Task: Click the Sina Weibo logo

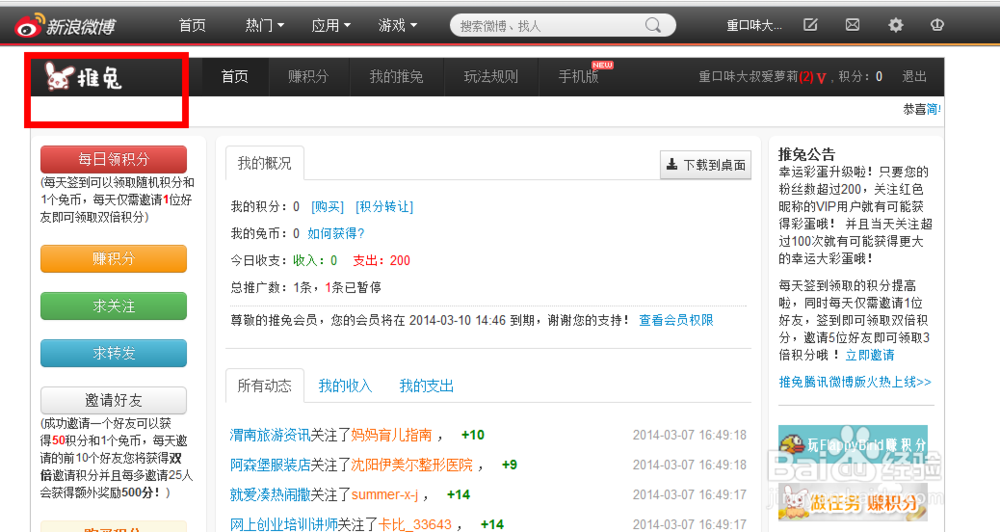Action: (x=65, y=26)
